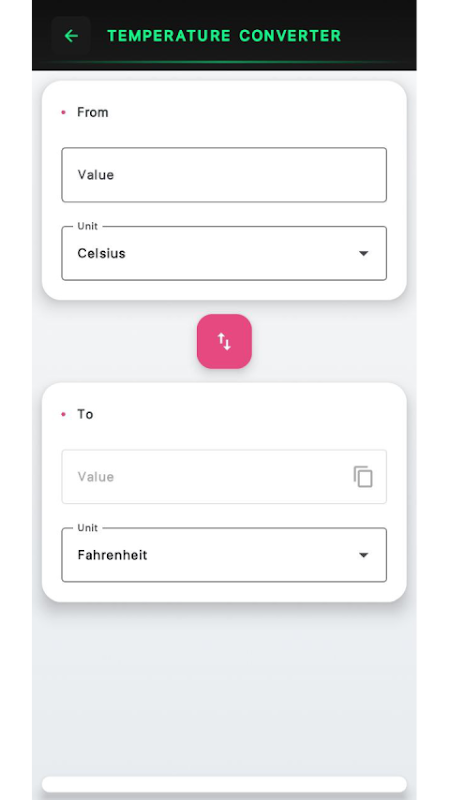Swap the From and To units
This screenshot has height=800, width=450.
tap(224, 341)
